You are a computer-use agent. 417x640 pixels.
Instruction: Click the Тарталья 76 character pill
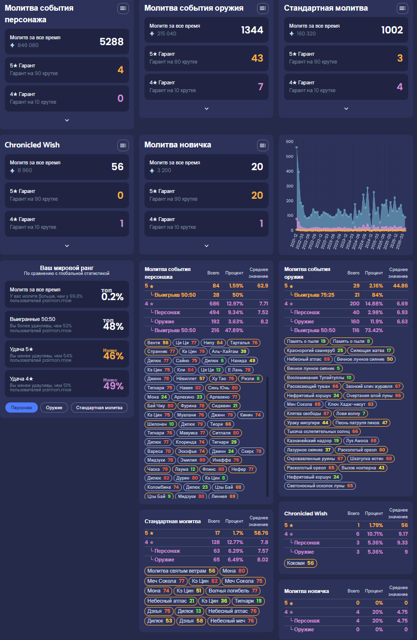[x=244, y=343]
